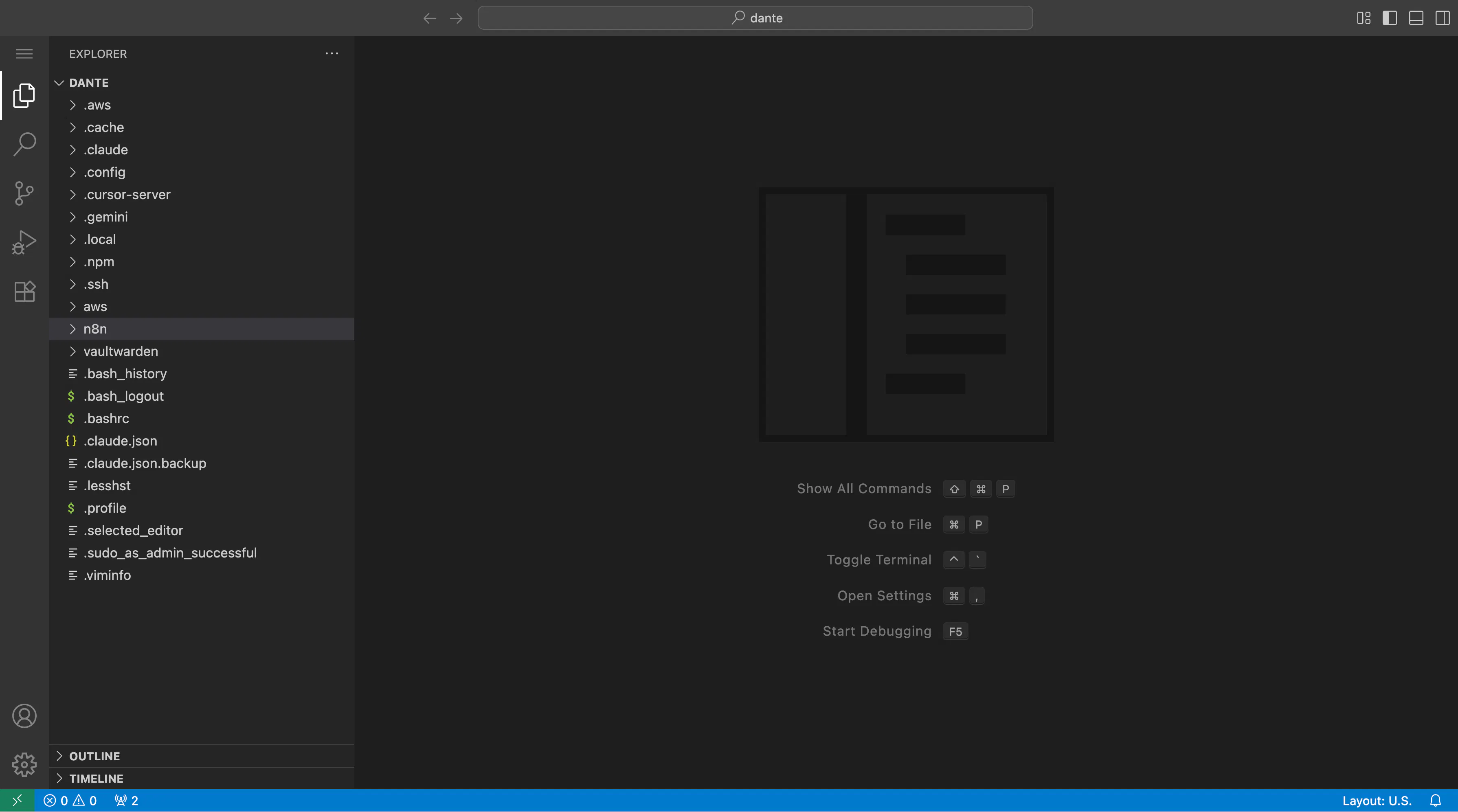Open the Extensions view

24,292
